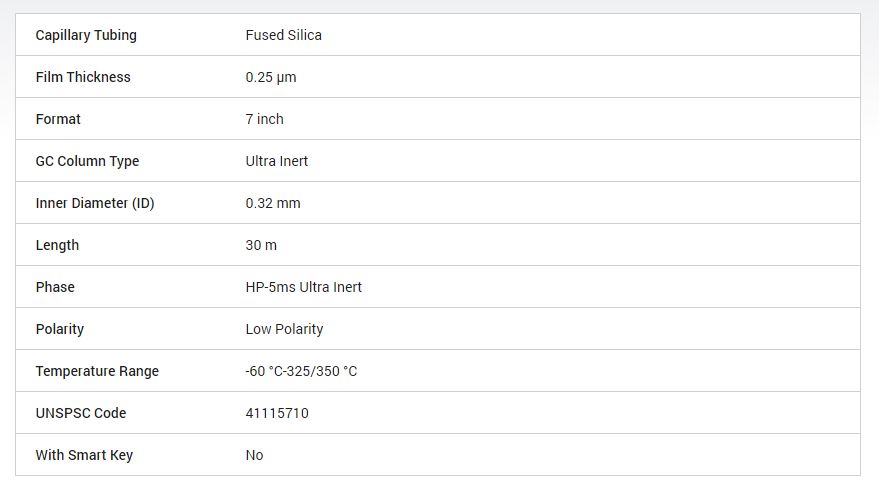The width and height of the screenshot is (879, 490).
Task: Click the Inner Diameter (ID) label
Action: [95, 203]
